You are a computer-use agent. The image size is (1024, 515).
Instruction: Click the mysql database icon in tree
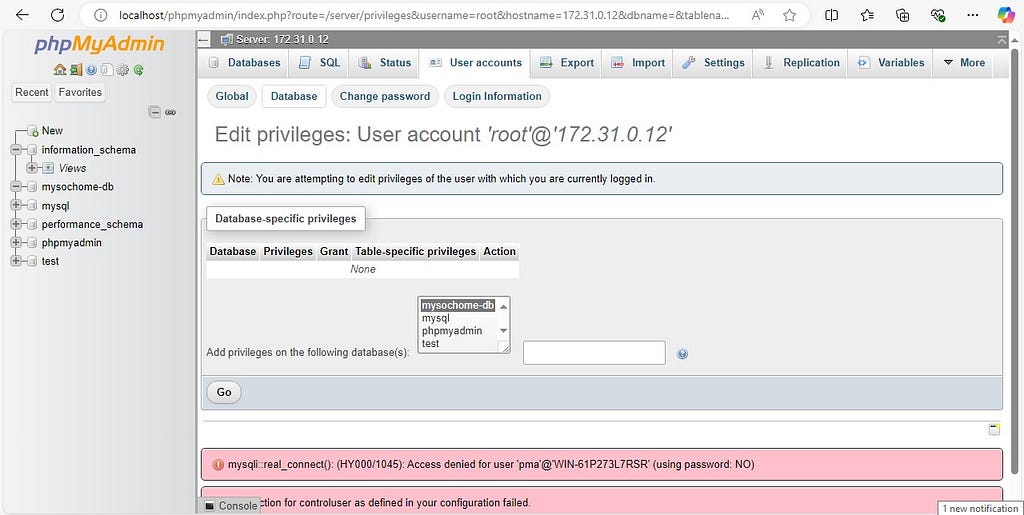32,206
